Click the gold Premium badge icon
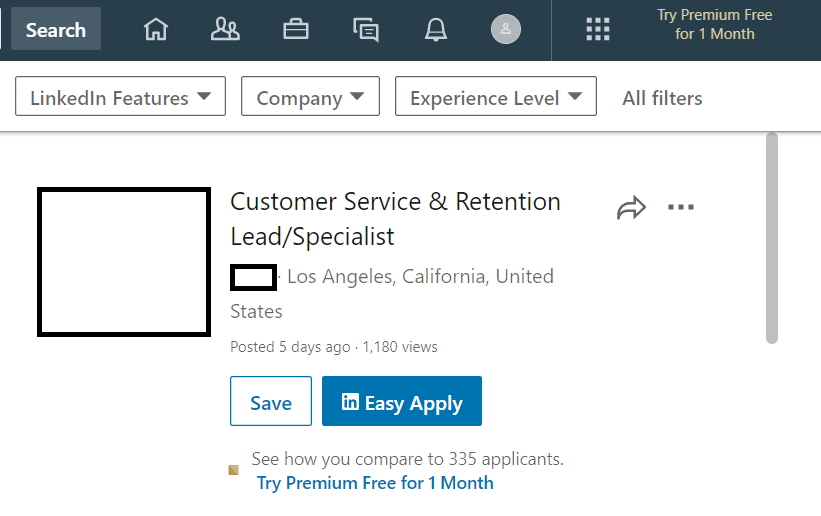The height and width of the screenshot is (516, 821). 234,470
